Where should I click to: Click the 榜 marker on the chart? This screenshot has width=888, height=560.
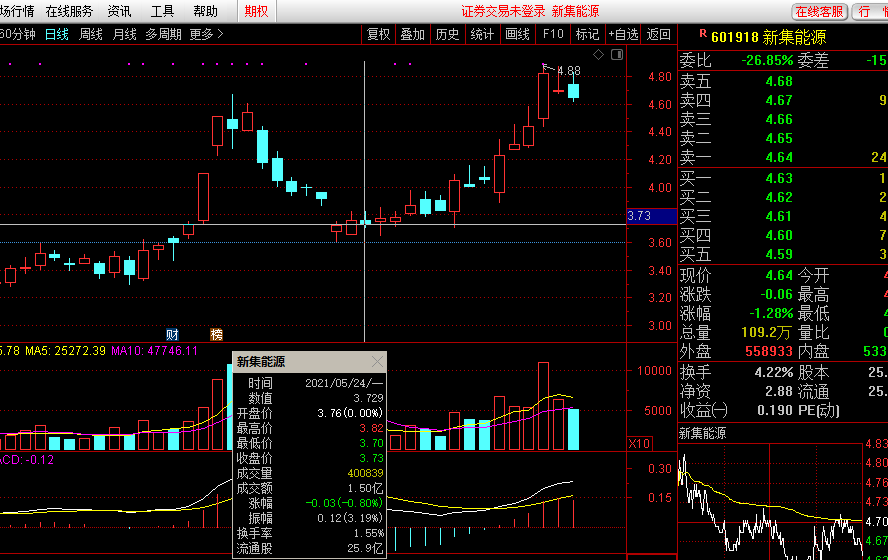[x=216, y=335]
